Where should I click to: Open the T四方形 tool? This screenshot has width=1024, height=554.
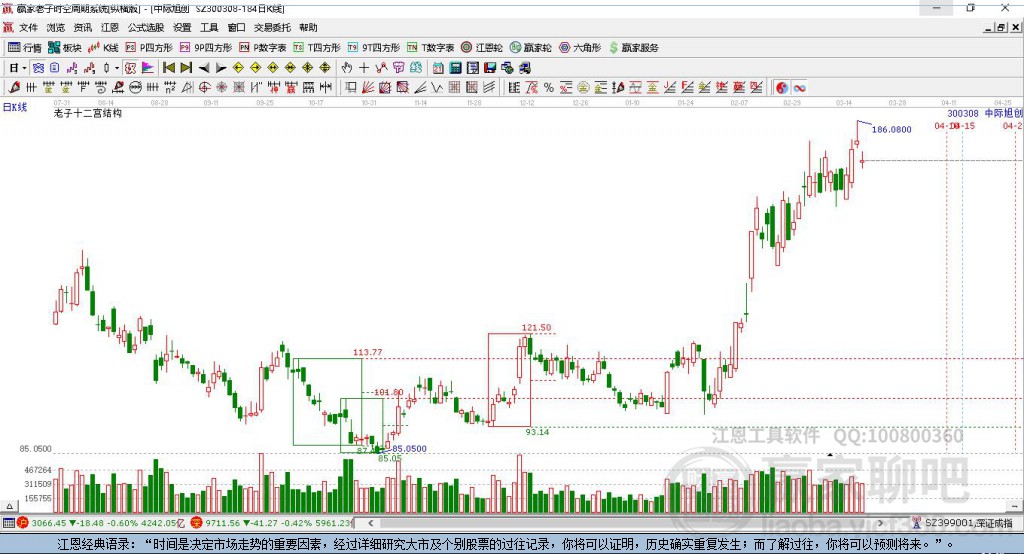coord(317,48)
